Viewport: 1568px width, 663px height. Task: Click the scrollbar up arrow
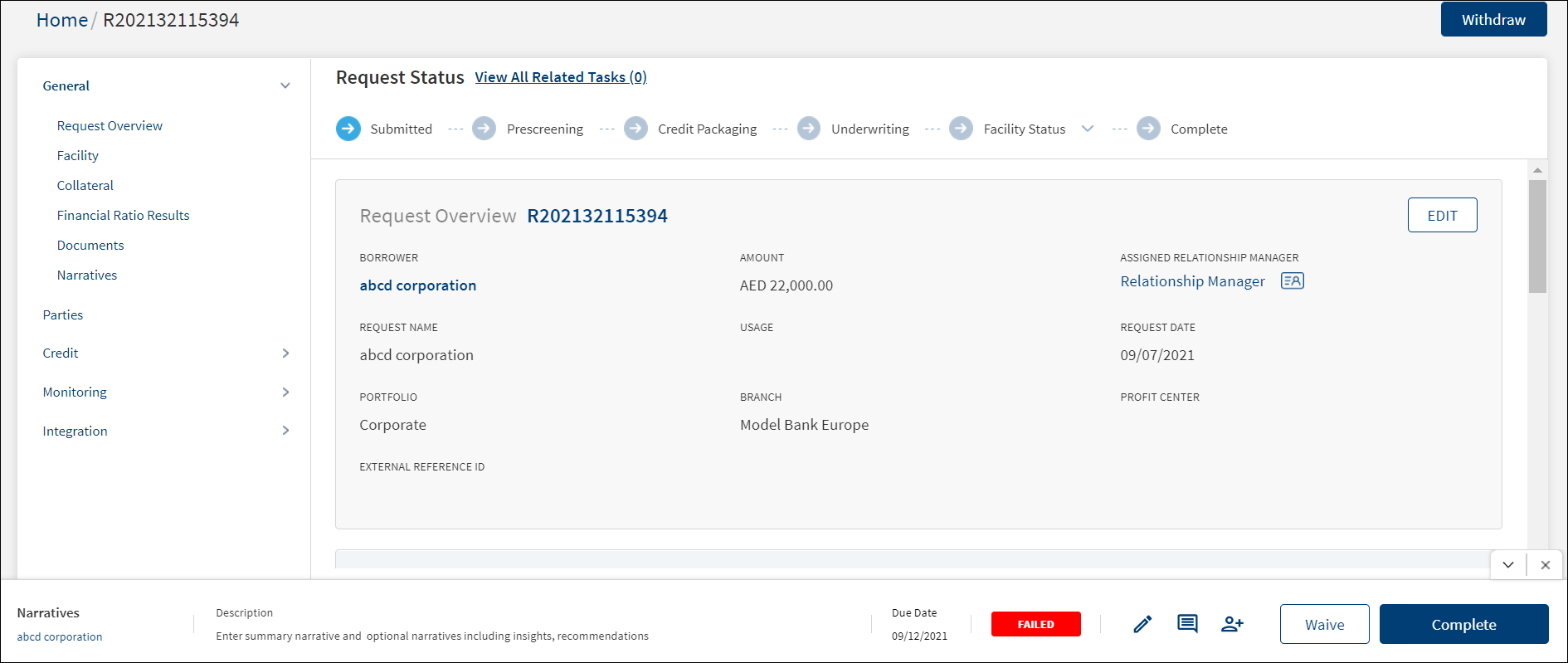[x=1537, y=170]
